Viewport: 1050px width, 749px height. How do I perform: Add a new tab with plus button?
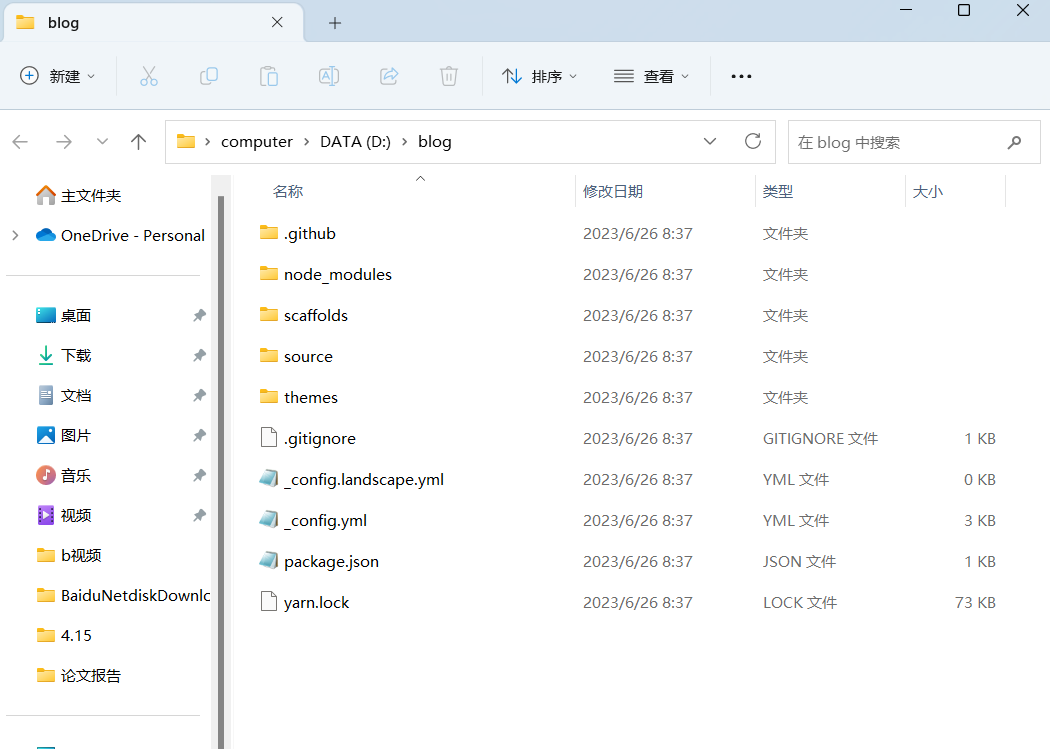tap(335, 23)
